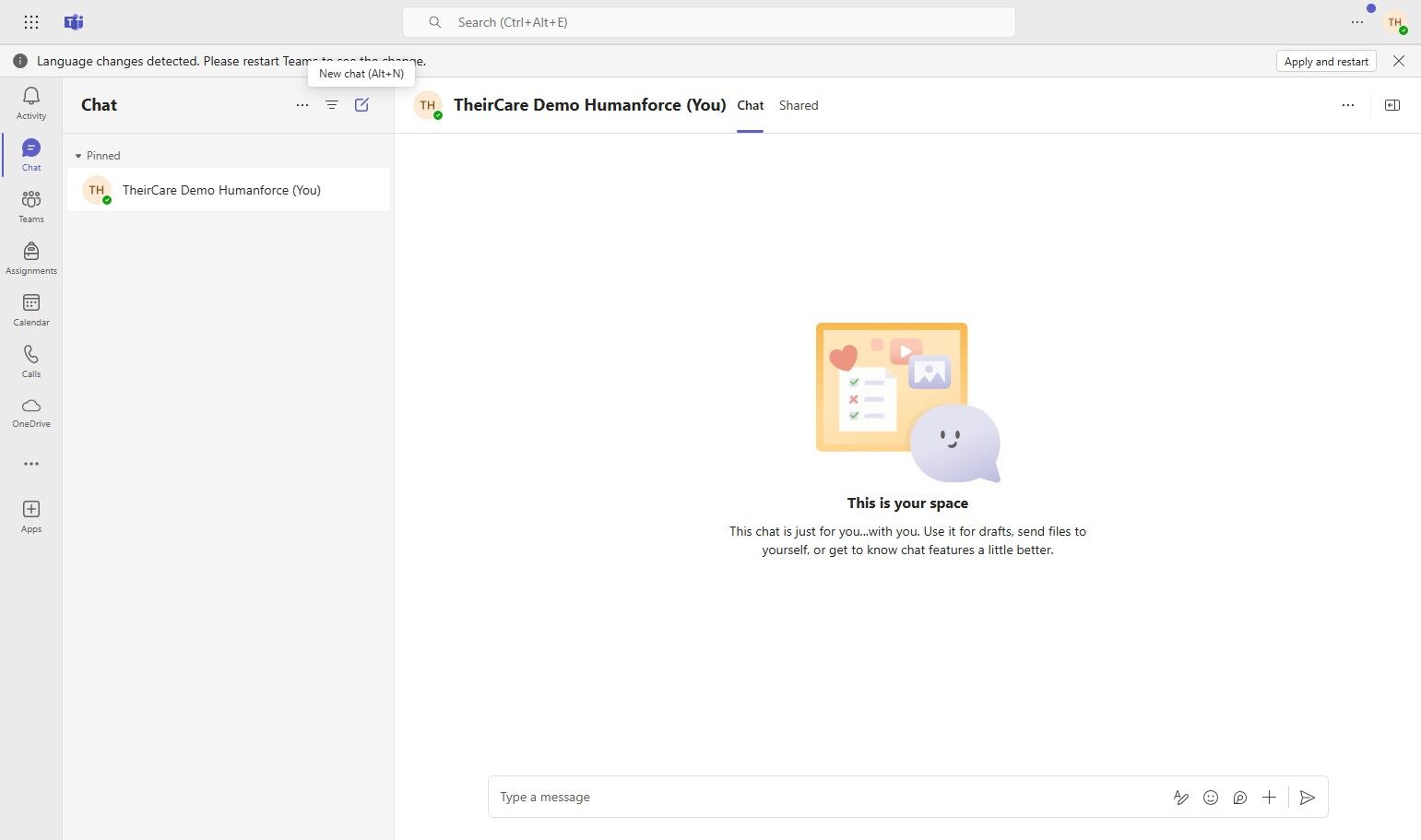
Task: Click the info icon in the banner
Action: [x=20, y=61]
